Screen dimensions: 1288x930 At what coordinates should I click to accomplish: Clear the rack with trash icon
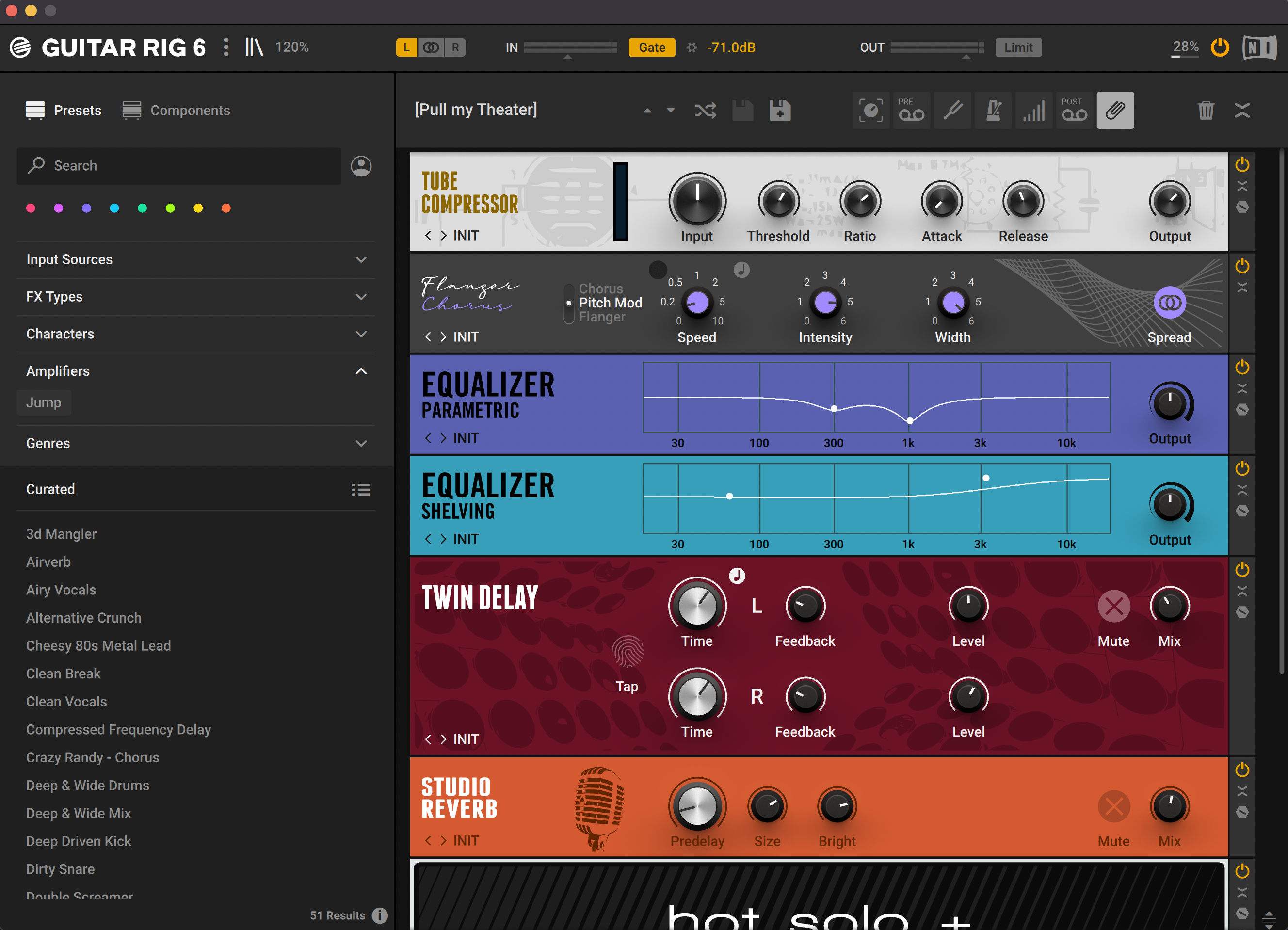tap(1206, 110)
